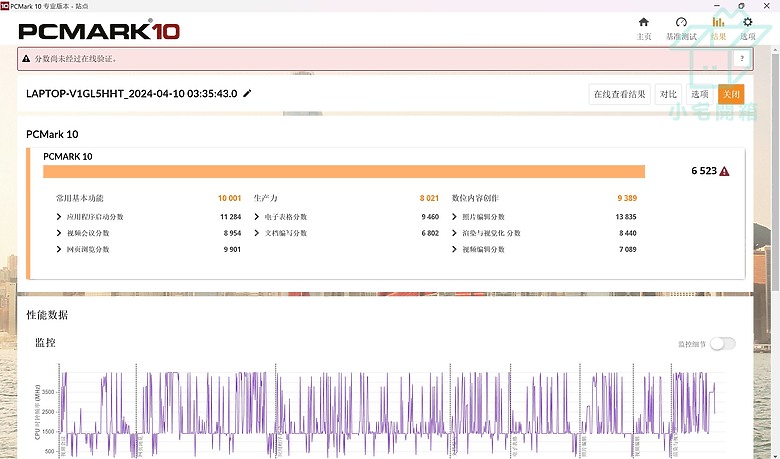Switch to the 结果 results chart icon
The image size is (780, 459).
tap(718, 22)
